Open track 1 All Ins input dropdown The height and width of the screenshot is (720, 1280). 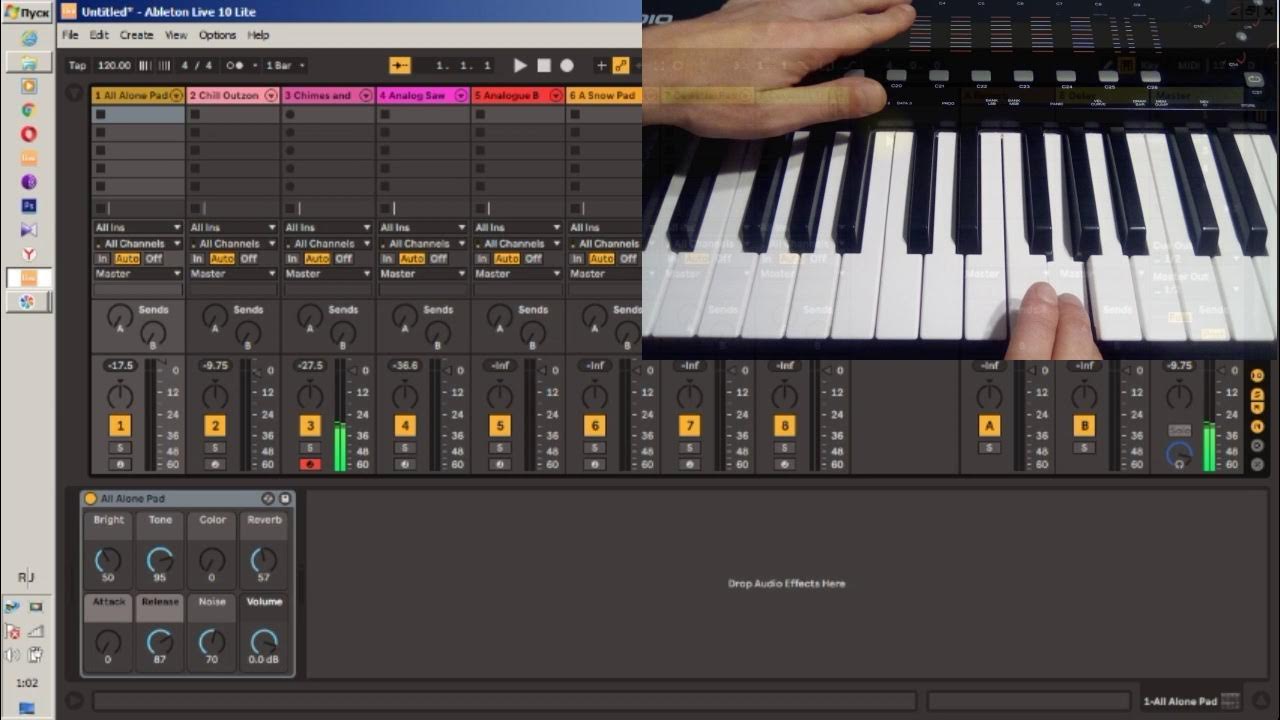(x=138, y=228)
